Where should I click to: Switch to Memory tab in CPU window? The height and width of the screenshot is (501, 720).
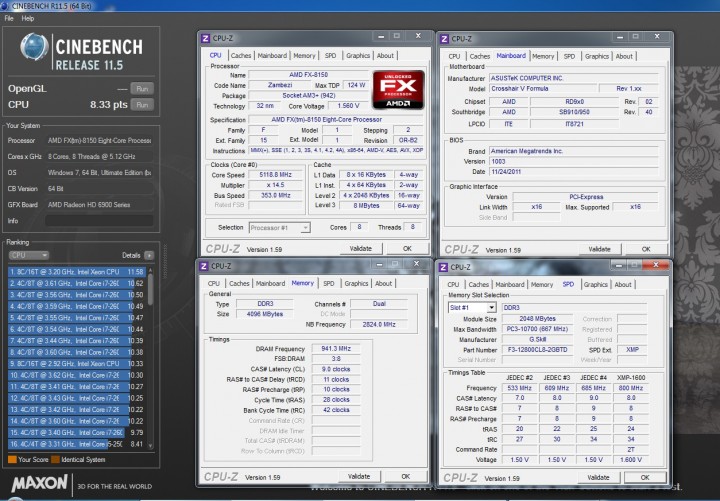point(304,56)
